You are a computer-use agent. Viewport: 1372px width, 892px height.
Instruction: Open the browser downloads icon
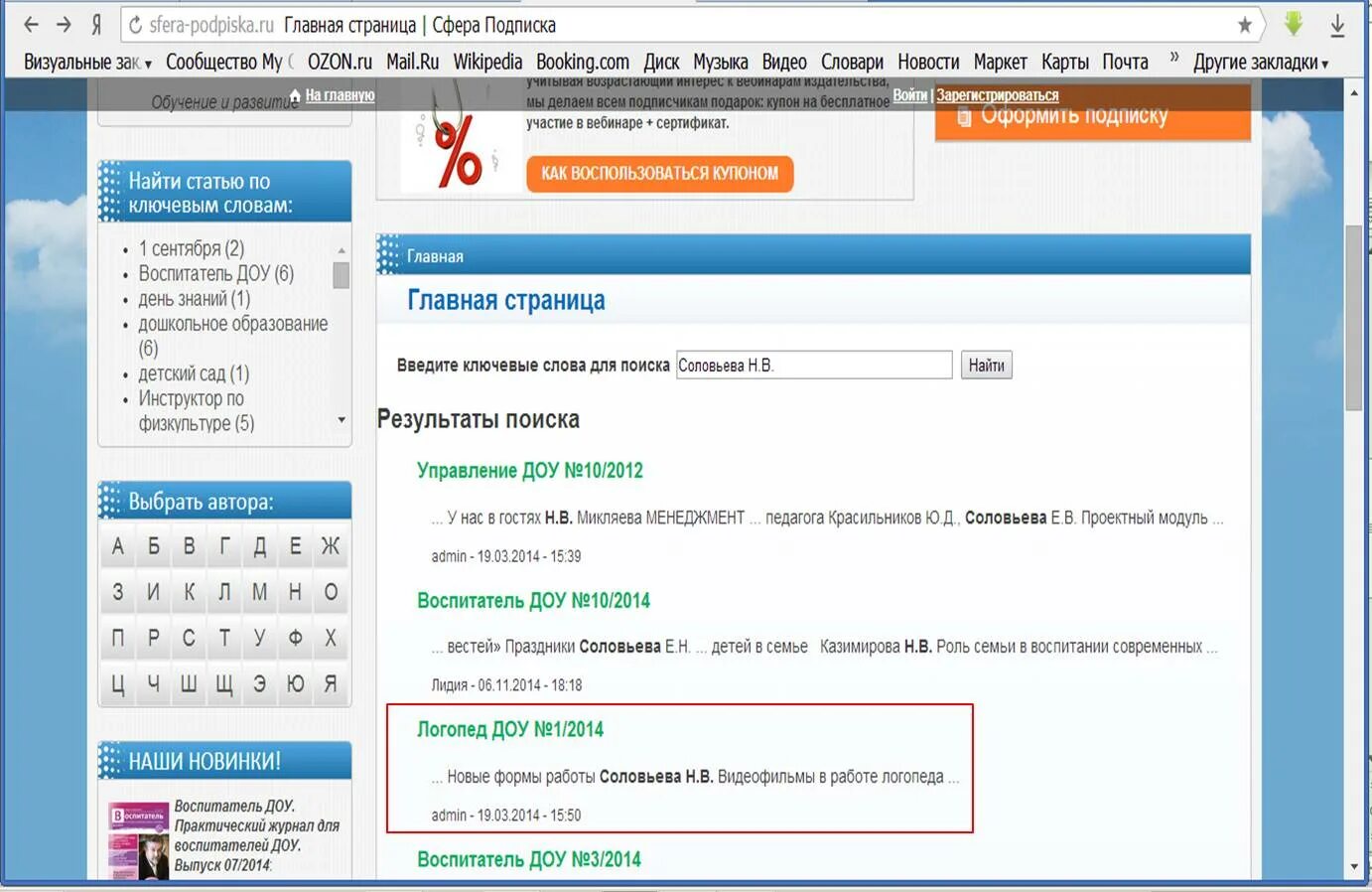pyautogui.click(x=1337, y=25)
